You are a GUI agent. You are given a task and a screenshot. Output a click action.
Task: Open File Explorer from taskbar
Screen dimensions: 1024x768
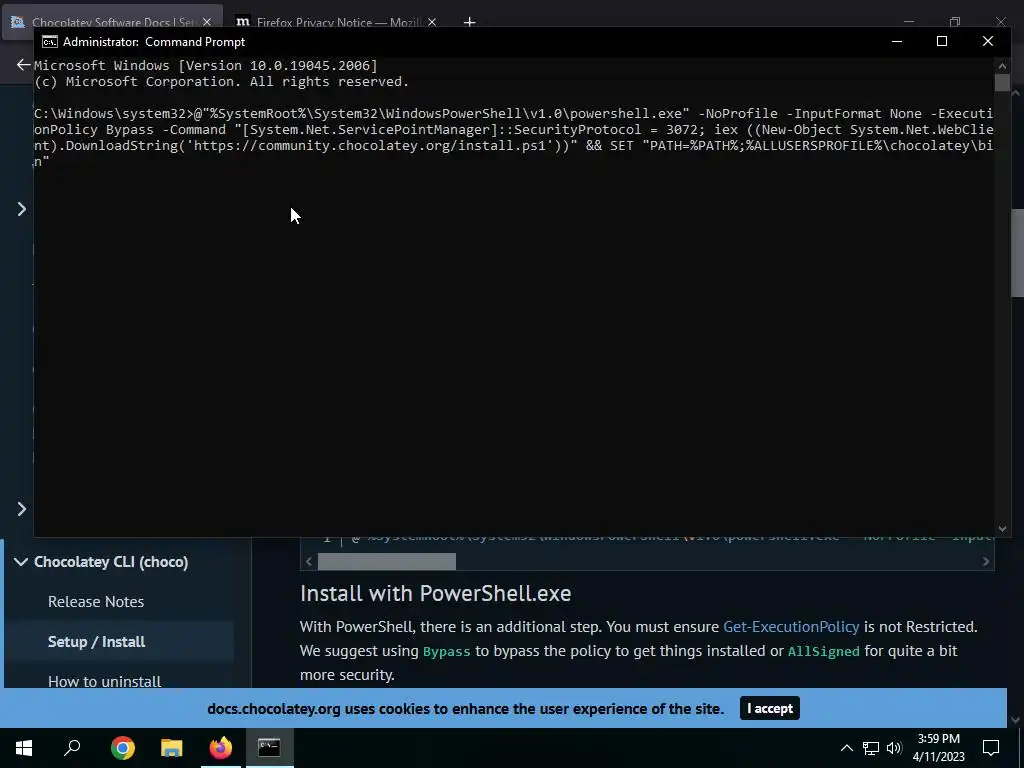[x=171, y=748]
